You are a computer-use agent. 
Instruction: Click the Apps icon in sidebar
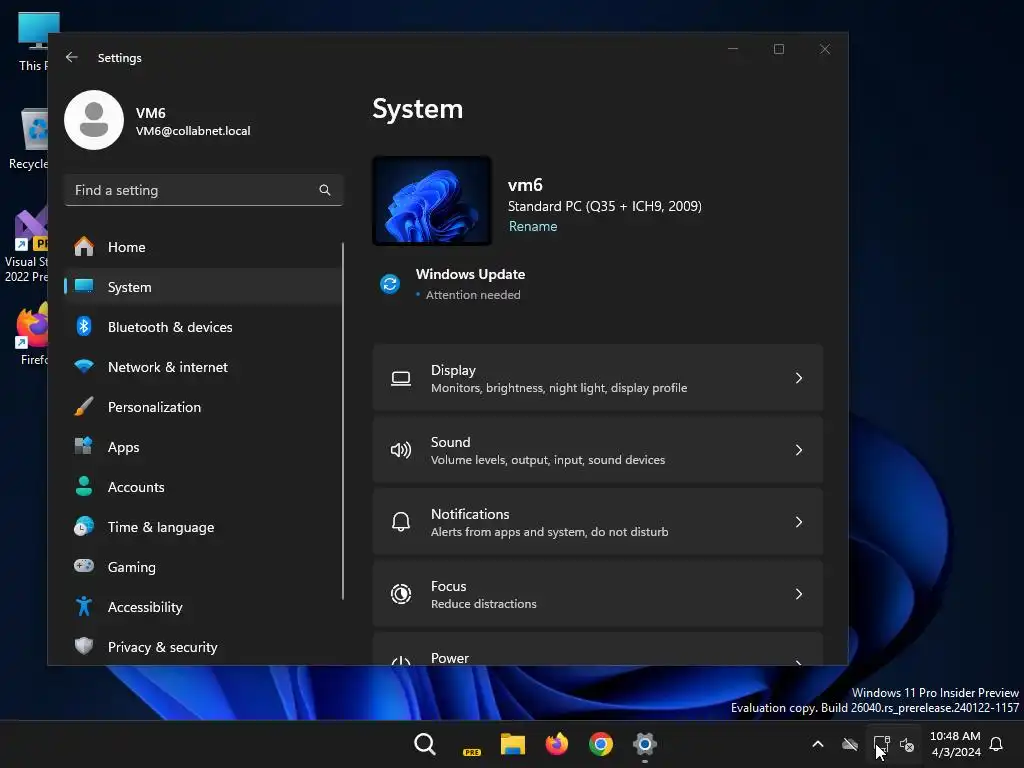[x=84, y=447]
